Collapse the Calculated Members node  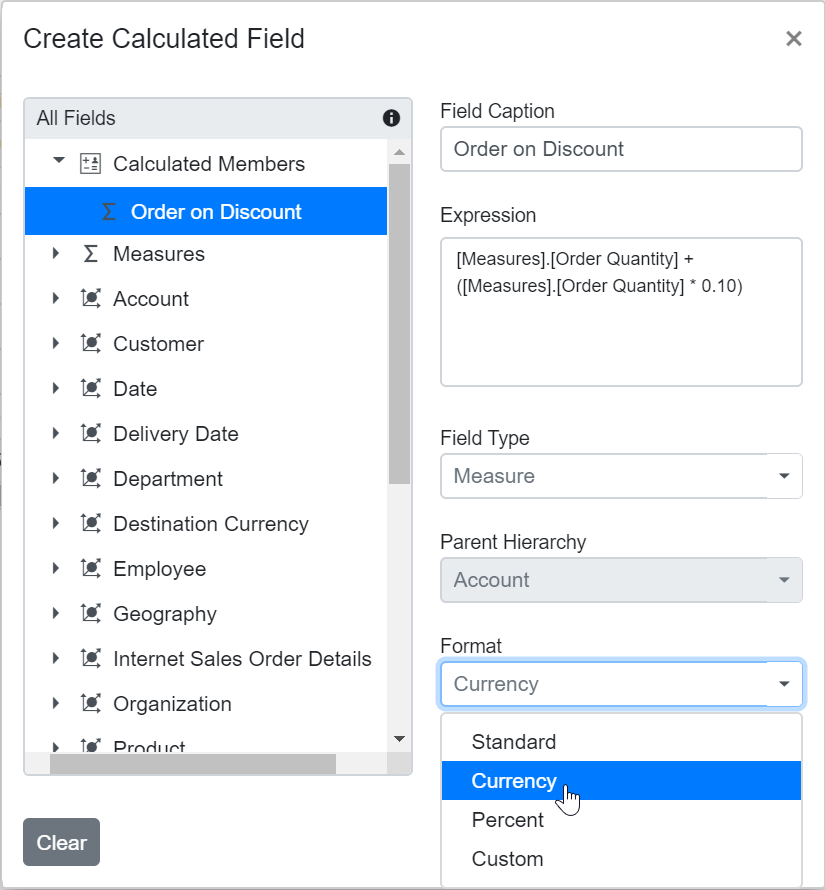pos(57,159)
